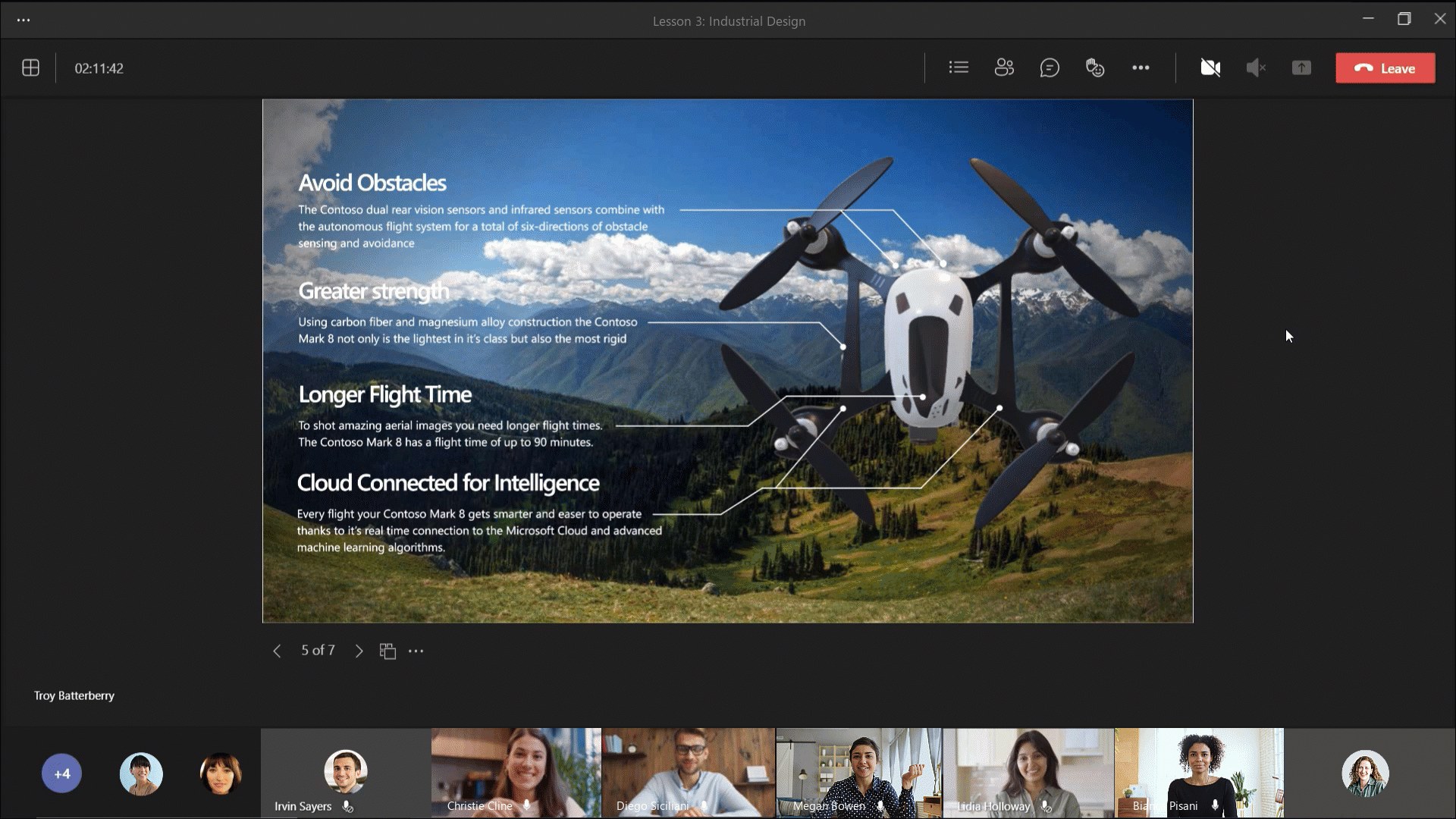1456x819 pixels.
Task: Show the participants panel
Action: [x=1004, y=67]
